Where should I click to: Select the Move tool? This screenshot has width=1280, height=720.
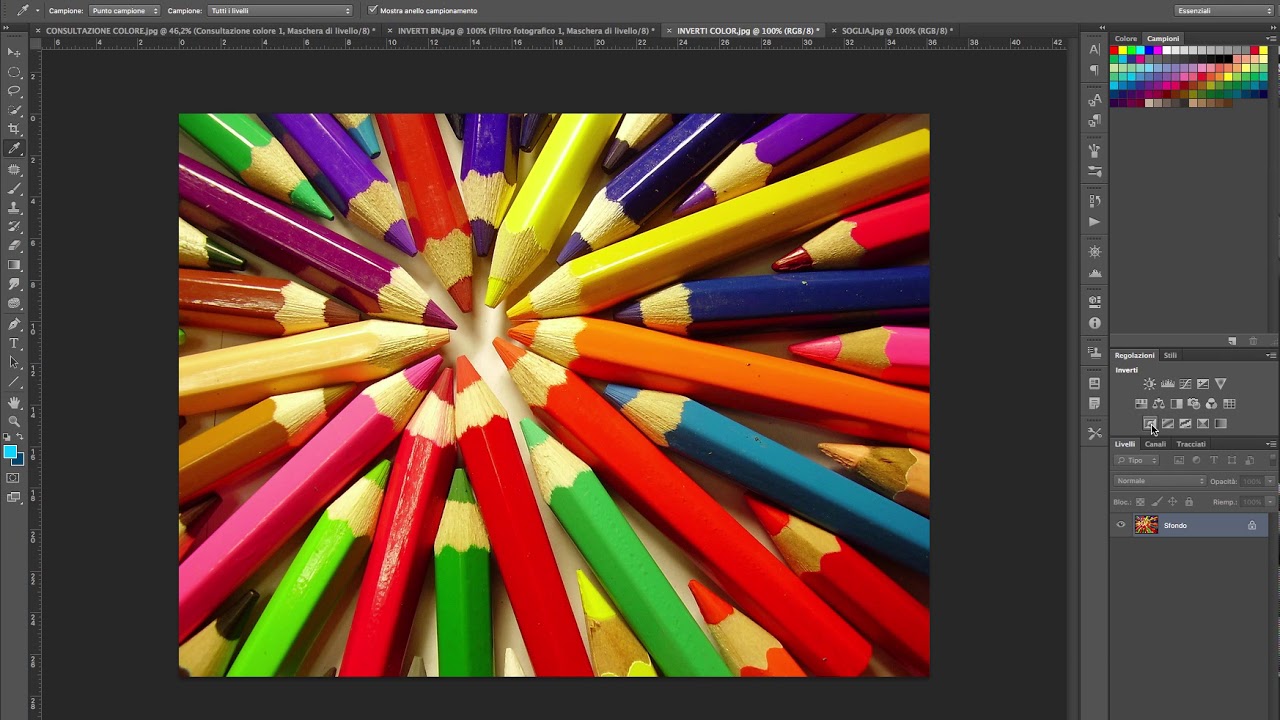[14, 52]
